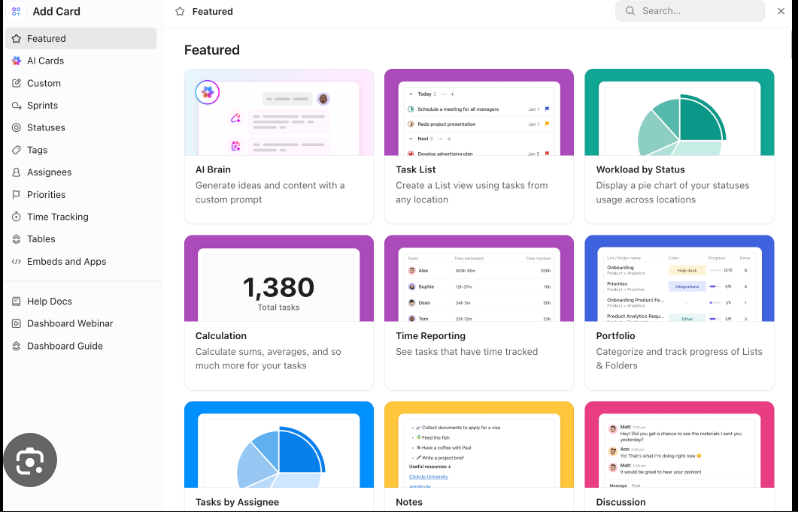The height and width of the screenshot is (512, 798).
Task: Click the Add Card logo icon
Action: [x=16, y=11]
